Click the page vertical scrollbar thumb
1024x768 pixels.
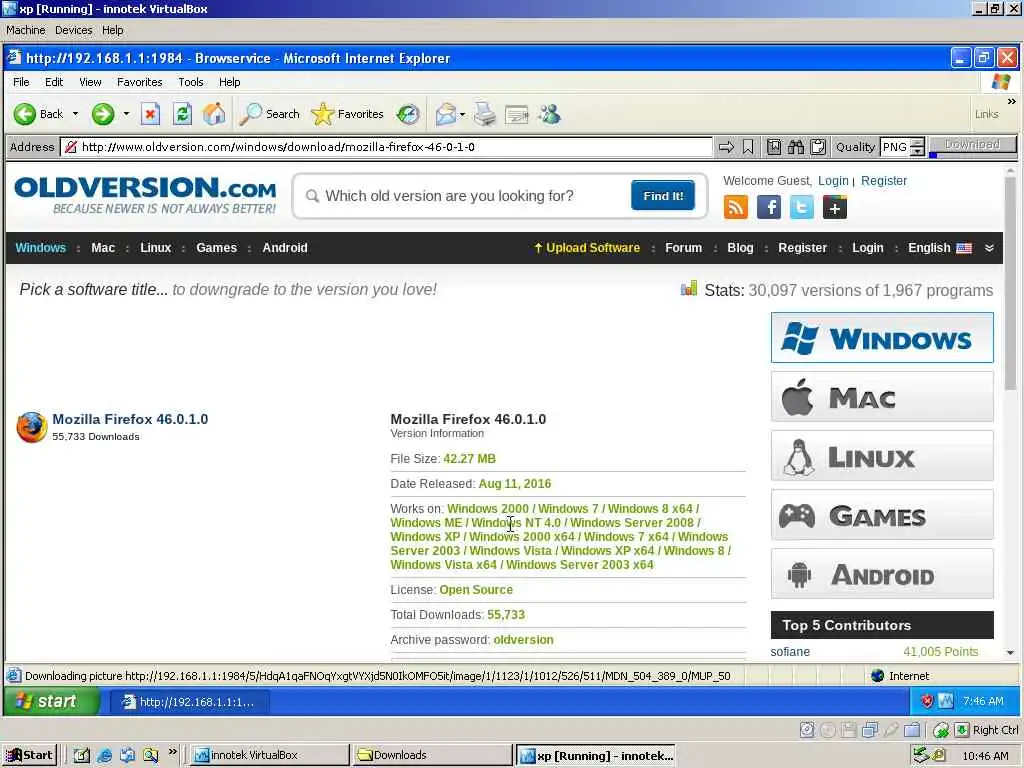tap(1011, 284)
